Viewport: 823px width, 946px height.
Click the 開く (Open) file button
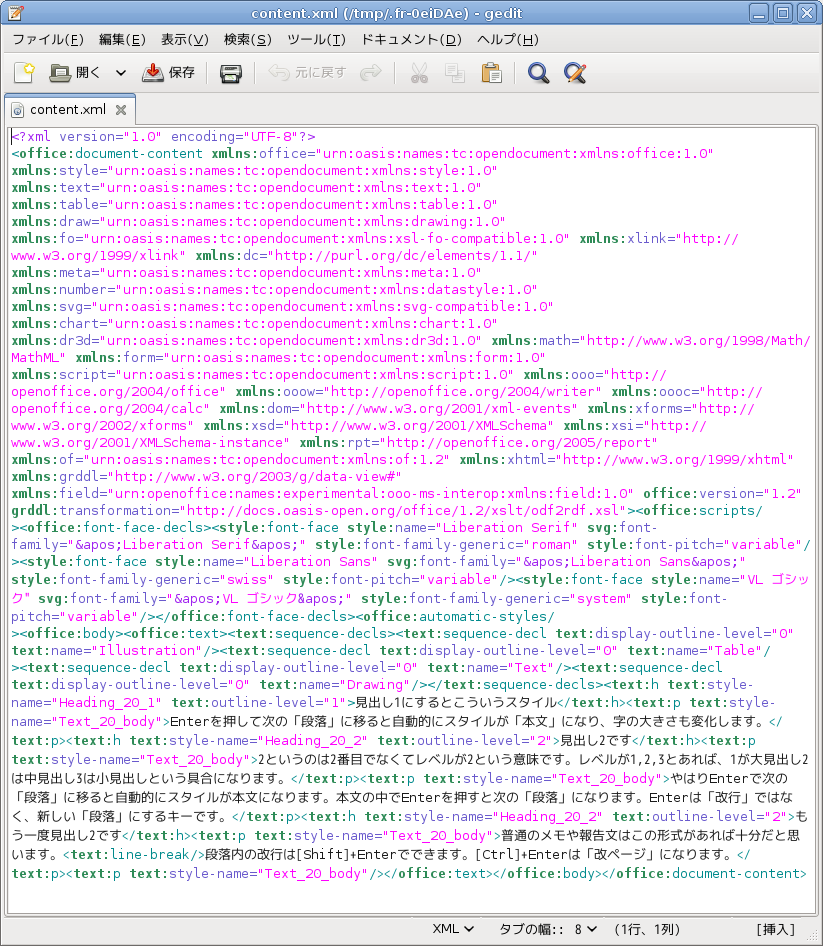(76, 73)
